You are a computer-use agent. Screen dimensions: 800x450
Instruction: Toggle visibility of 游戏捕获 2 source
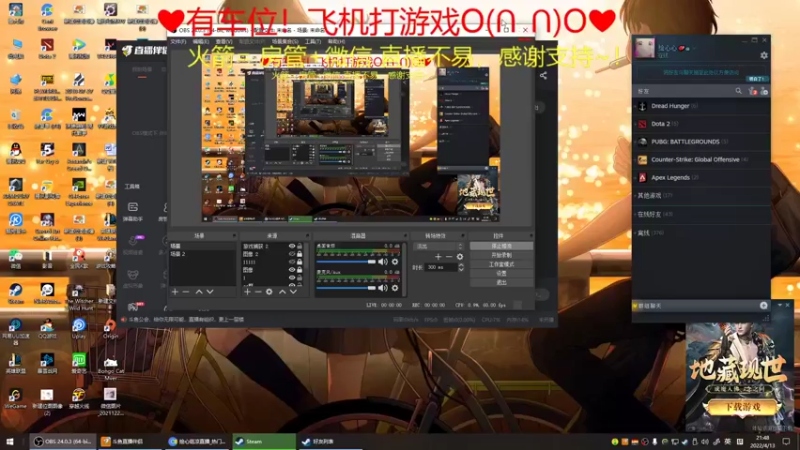[292, 246]
